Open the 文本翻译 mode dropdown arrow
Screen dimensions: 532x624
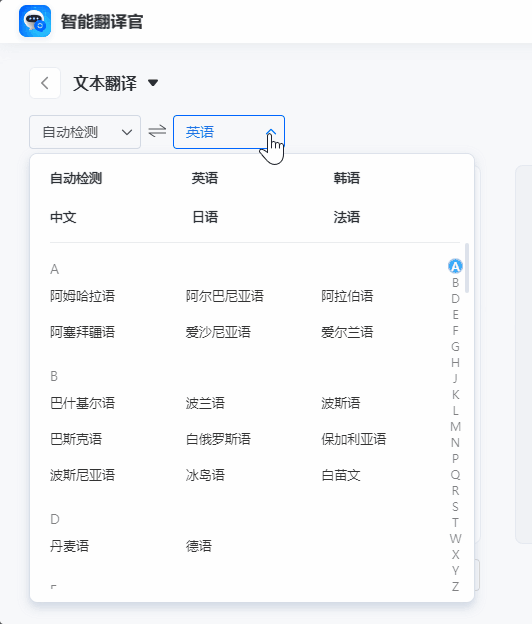[x=153, y=83]
